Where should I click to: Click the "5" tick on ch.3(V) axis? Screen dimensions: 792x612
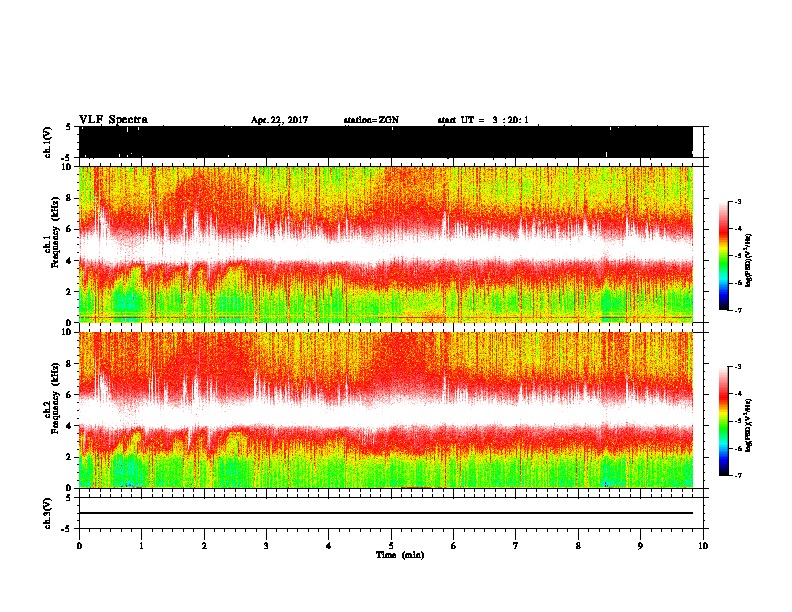point(69,497)
